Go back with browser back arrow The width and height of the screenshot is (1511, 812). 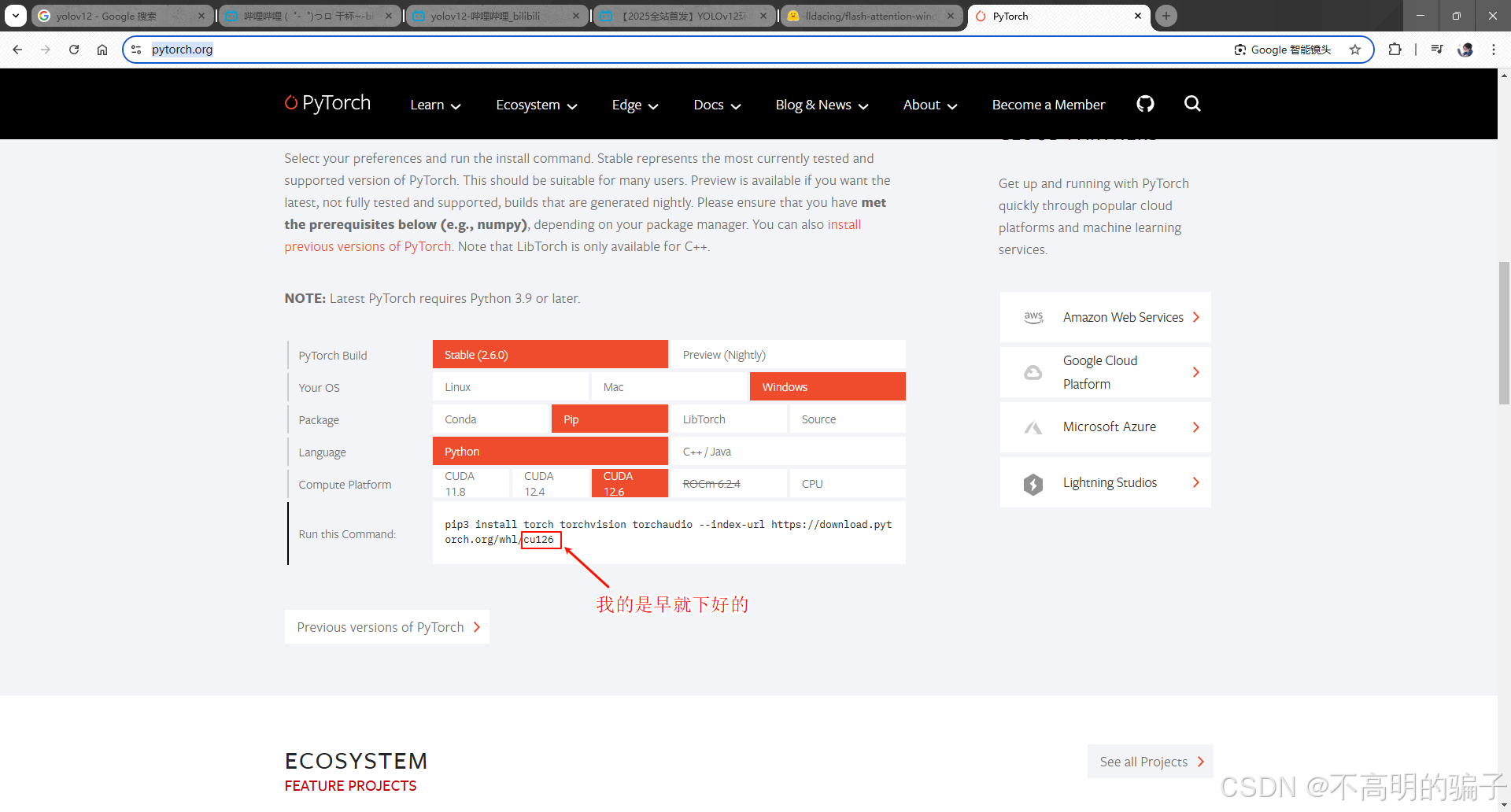click(17, 50)
